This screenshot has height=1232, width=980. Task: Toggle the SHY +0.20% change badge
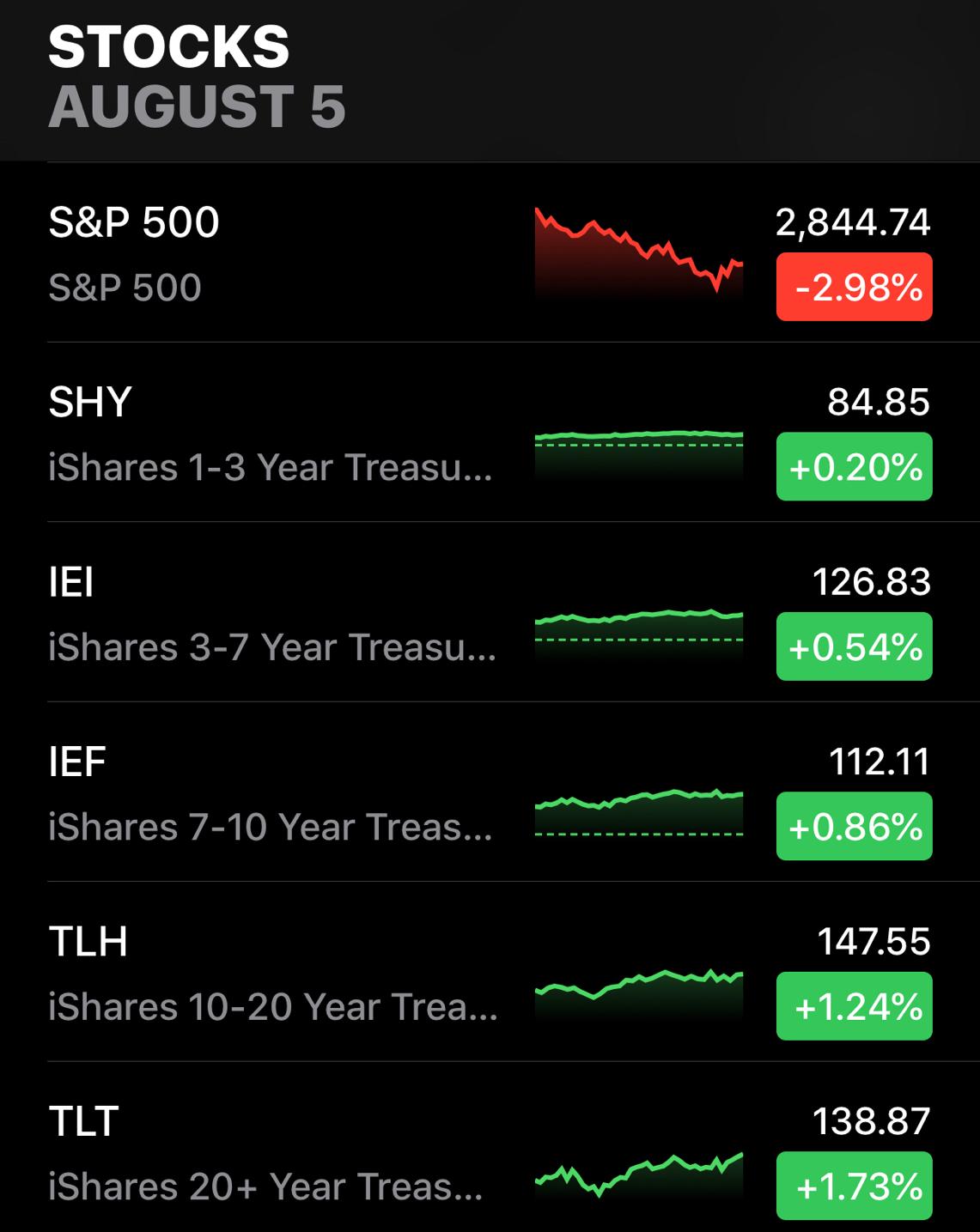point(854,467)
